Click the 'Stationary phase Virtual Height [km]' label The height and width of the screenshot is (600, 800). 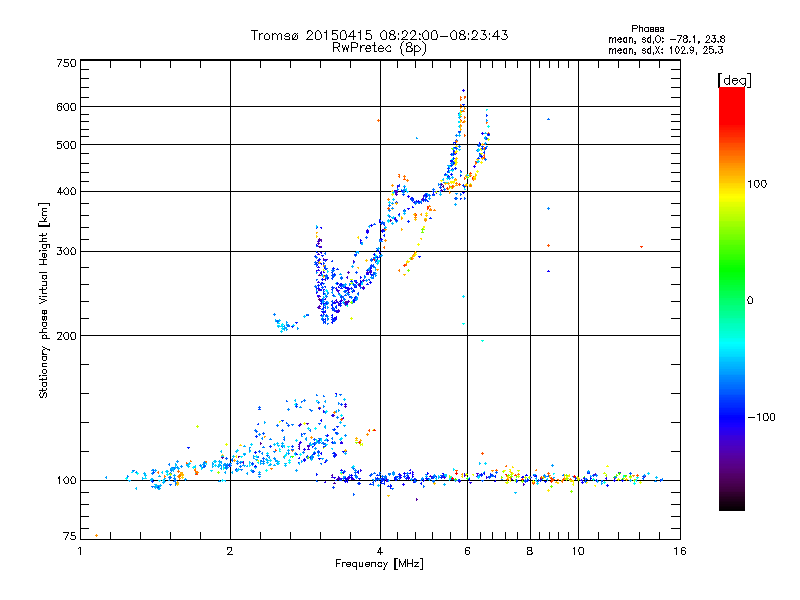coord(43,301)
